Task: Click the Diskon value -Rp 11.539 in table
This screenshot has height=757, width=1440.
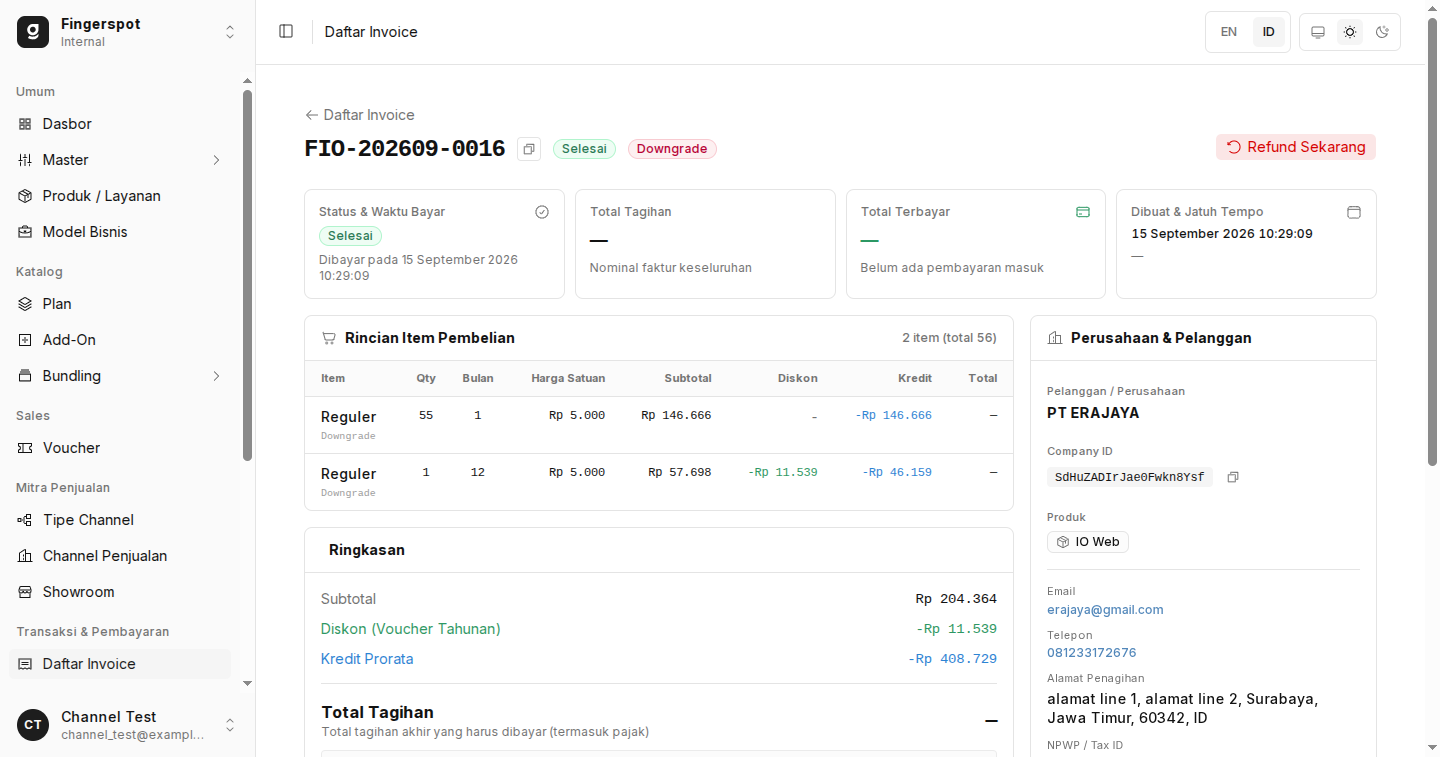Action: coord(783,472)
